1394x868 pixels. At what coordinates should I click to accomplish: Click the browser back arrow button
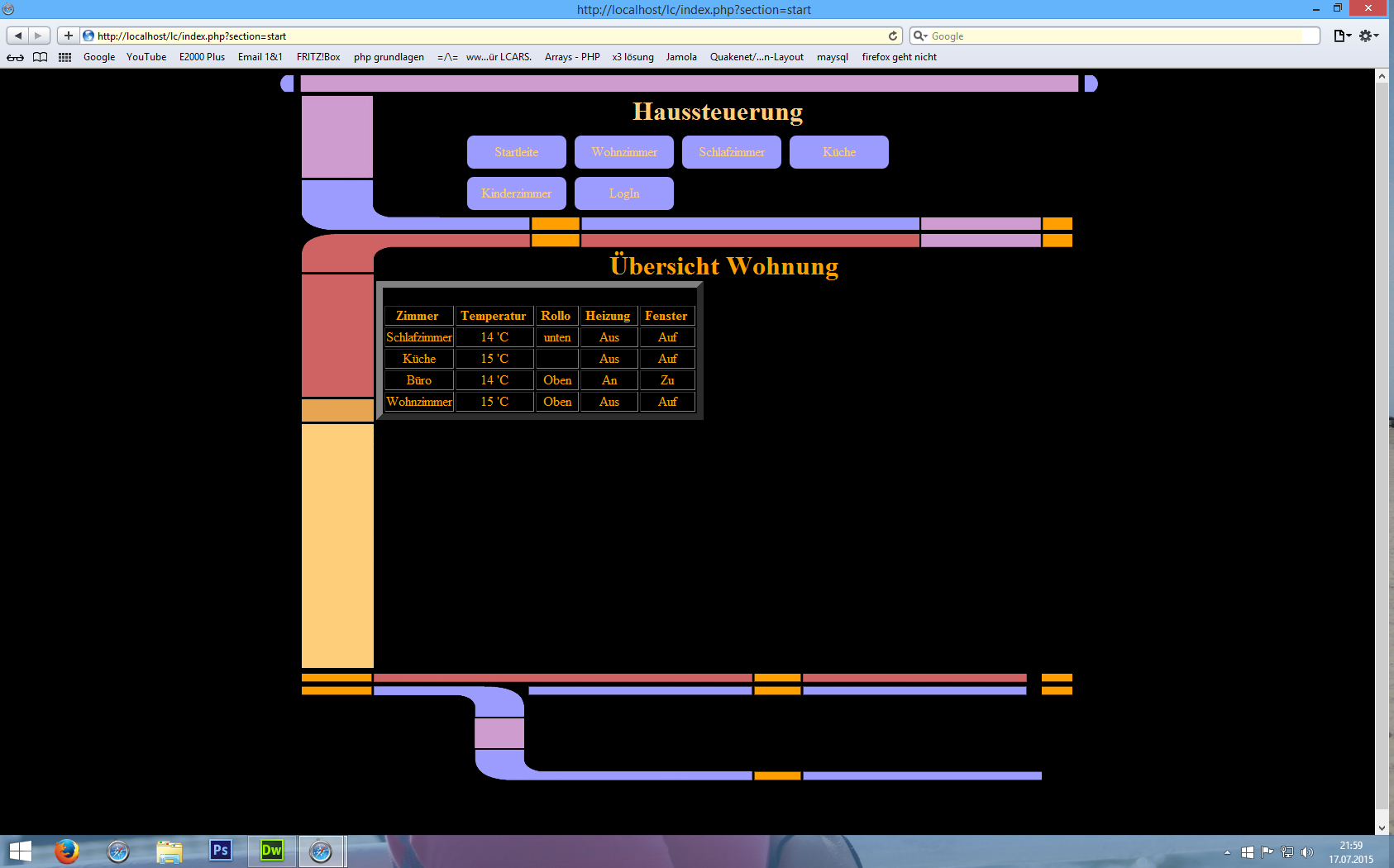tap(18, 36)
